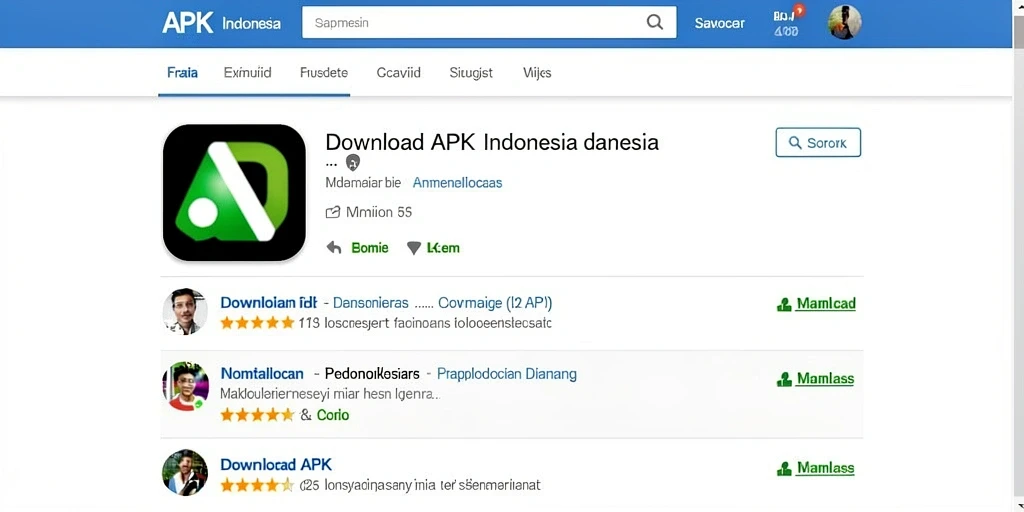
Task: Click the vertical scrollbar at right edge
Action: (x=1018, y=256)
